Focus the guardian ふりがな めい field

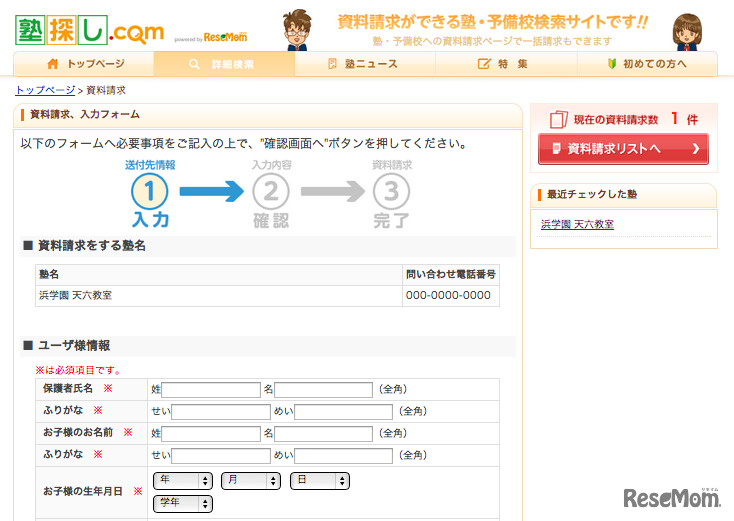pos(344,411)
